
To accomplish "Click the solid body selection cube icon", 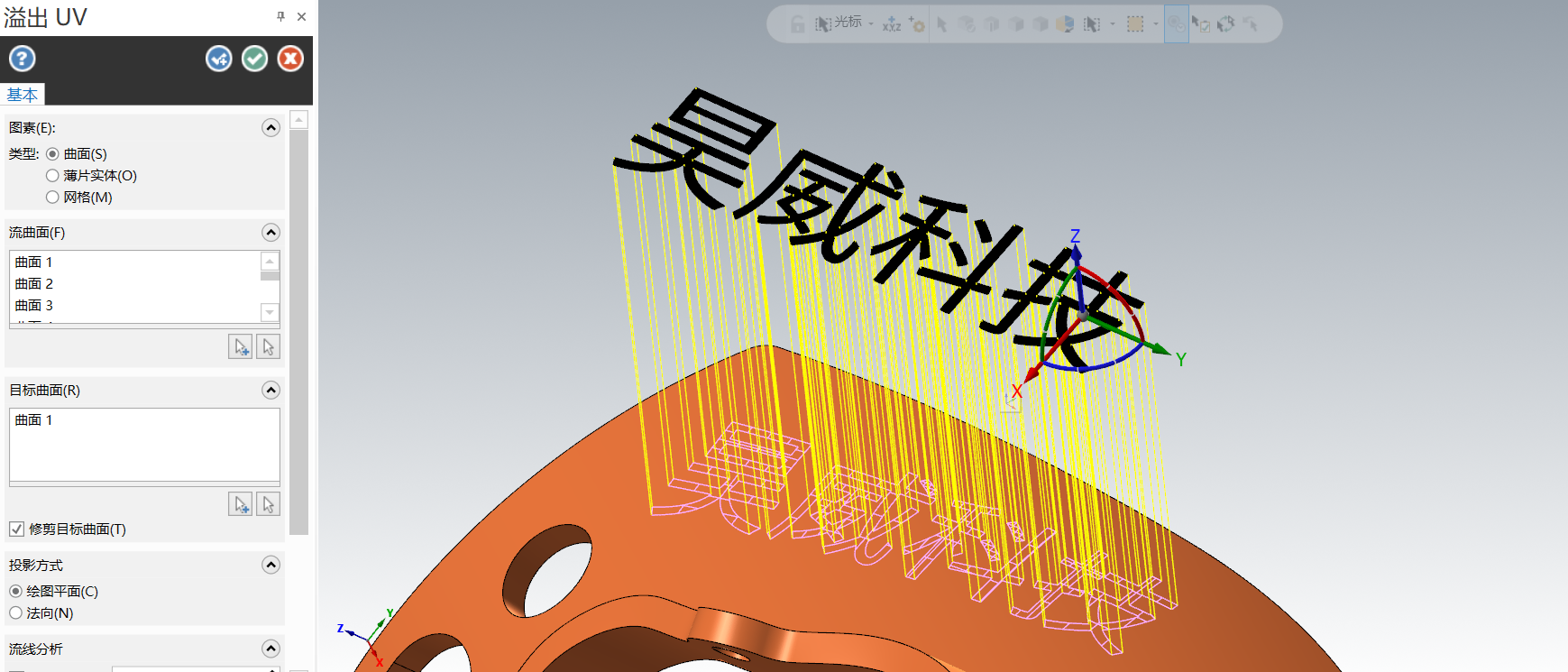I will pyautogui.click(x=1041, y=24).
